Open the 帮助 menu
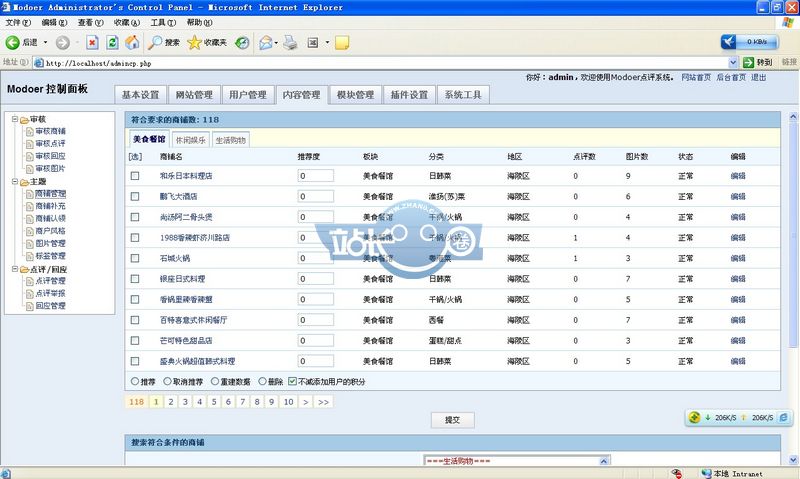Screen dimensions: 800x479 [x=199, y=22]
